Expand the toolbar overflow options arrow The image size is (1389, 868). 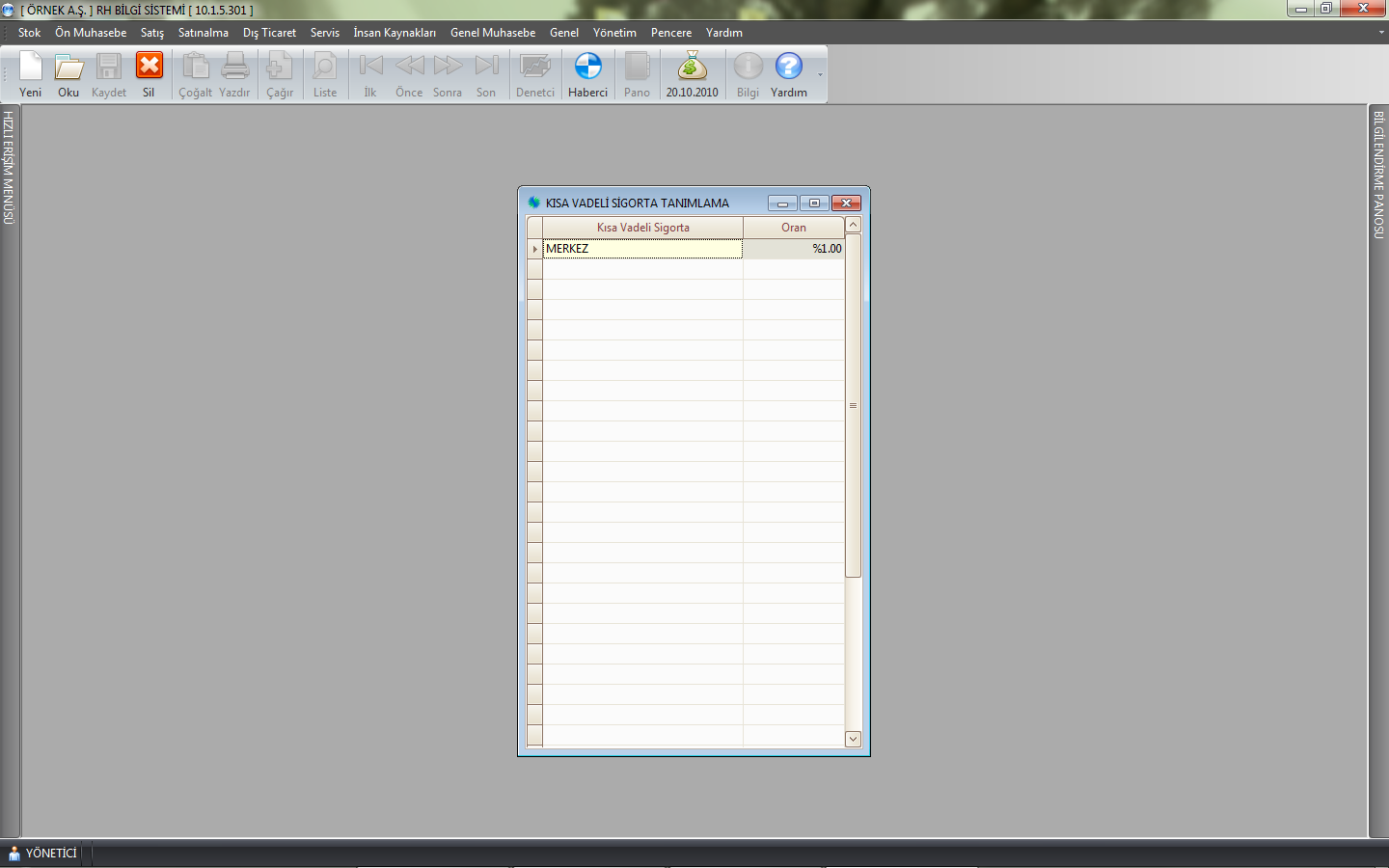(820, 75)
